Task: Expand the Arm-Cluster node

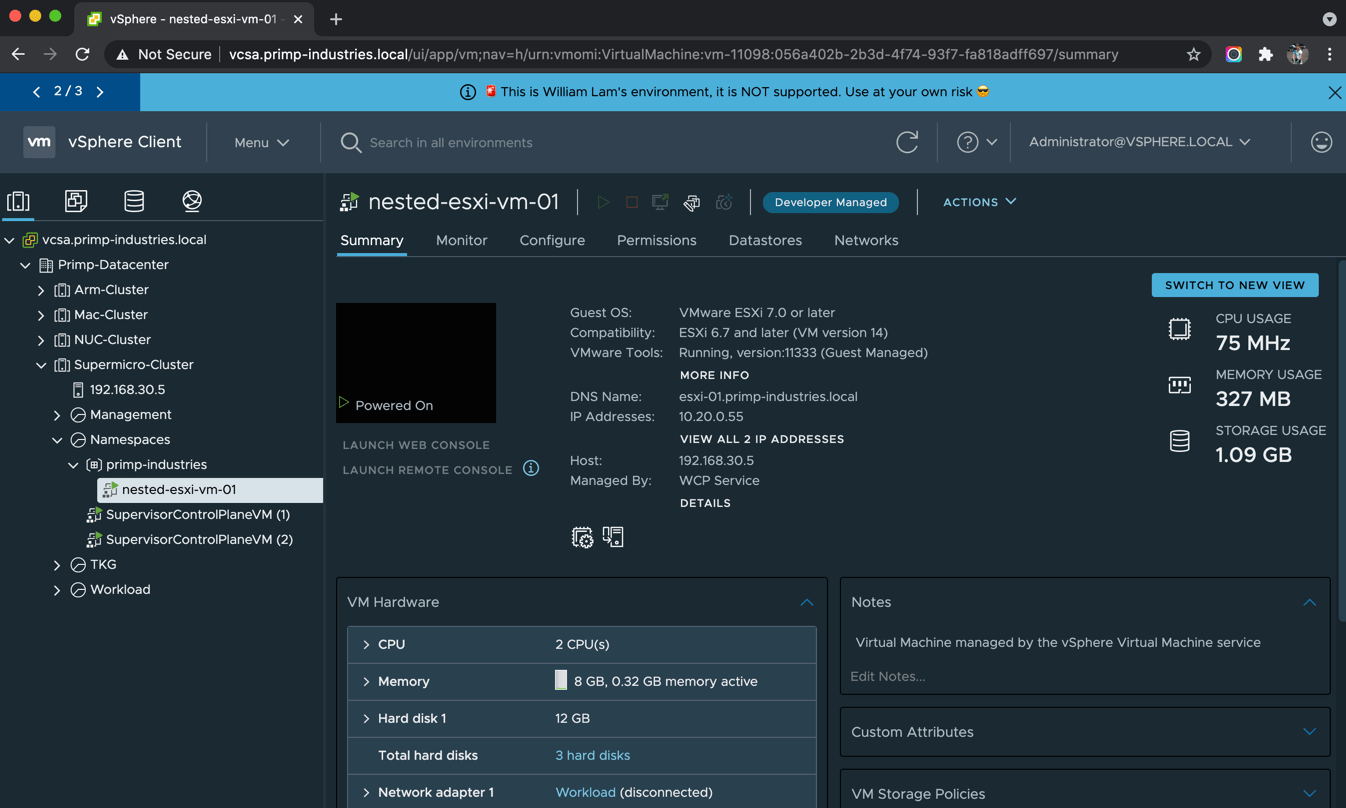Action: [x=41, y=290]
